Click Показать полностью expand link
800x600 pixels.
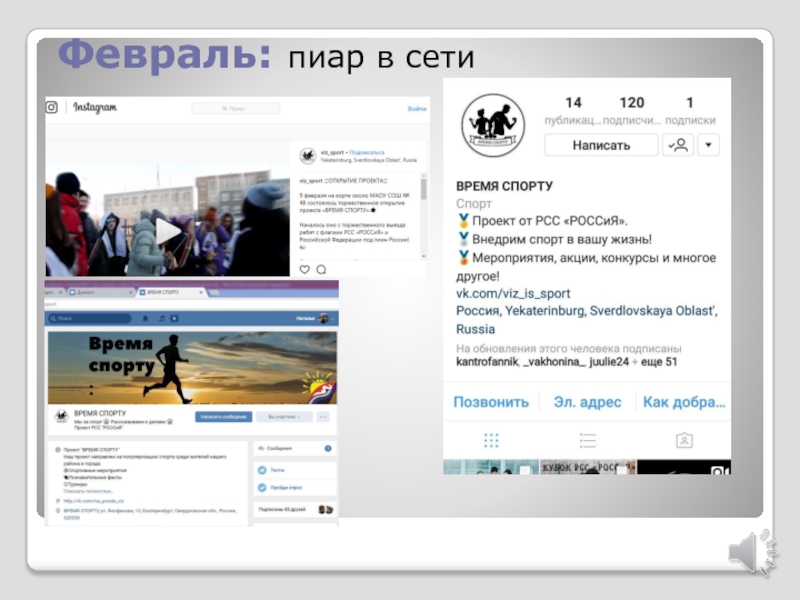point(88,491)
